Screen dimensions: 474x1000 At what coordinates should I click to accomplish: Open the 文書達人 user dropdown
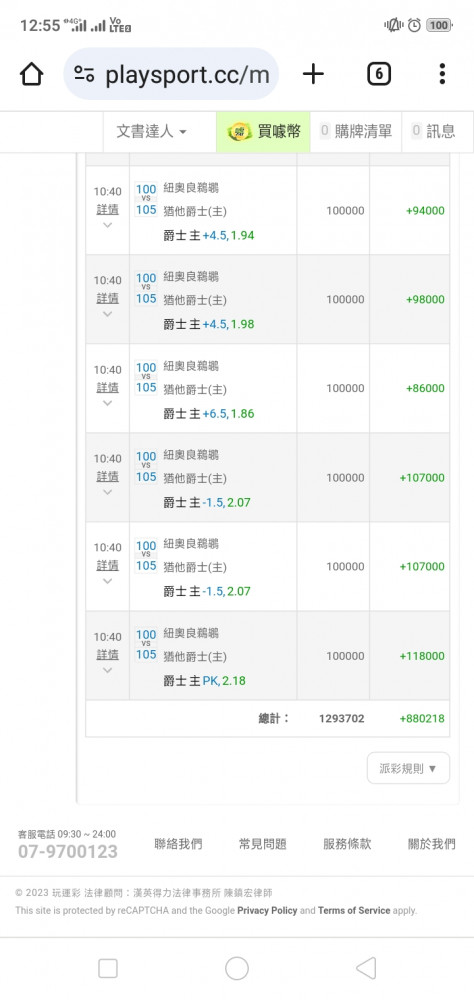(151, 131)
